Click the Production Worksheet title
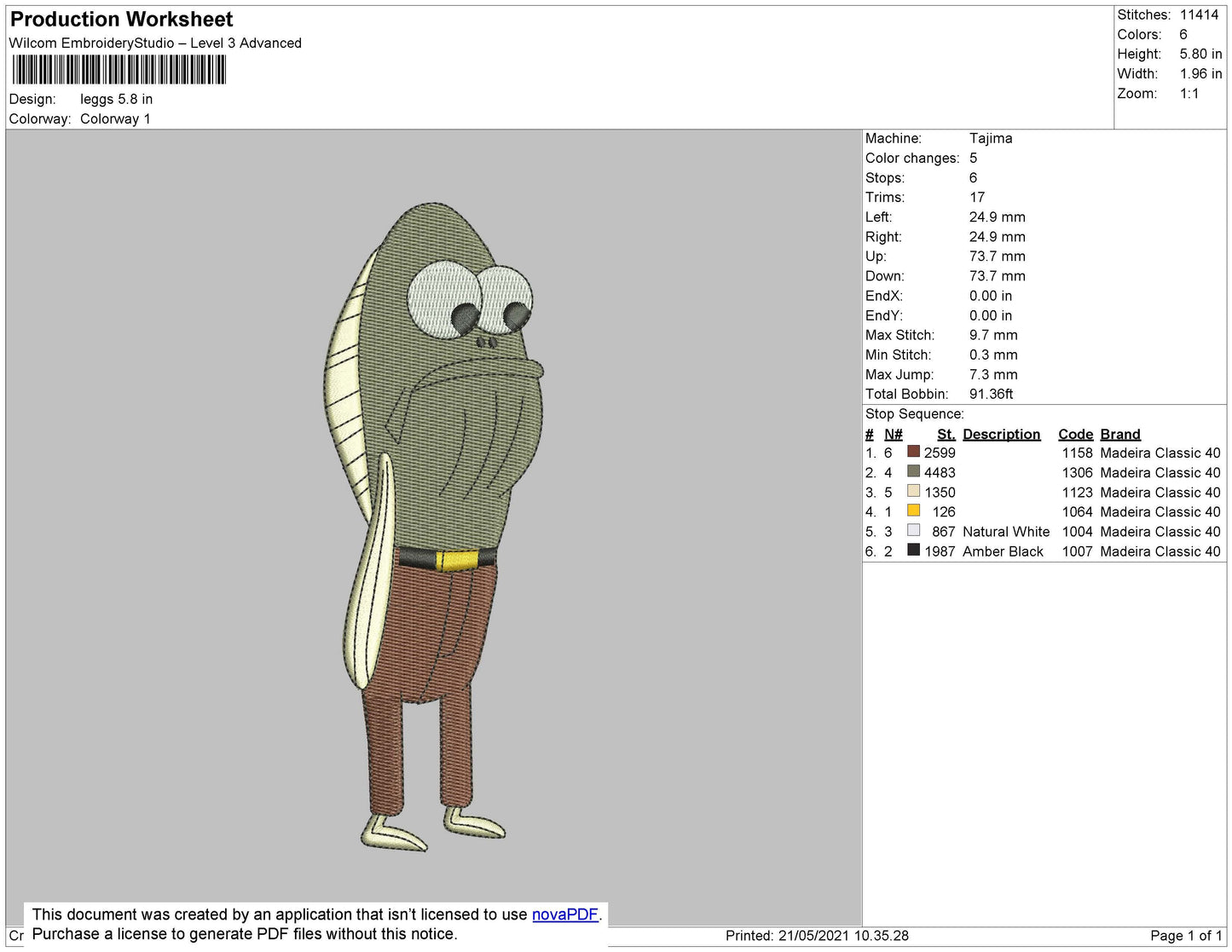1232x952 pixels. pyautogui.click(x=121, y=19)
